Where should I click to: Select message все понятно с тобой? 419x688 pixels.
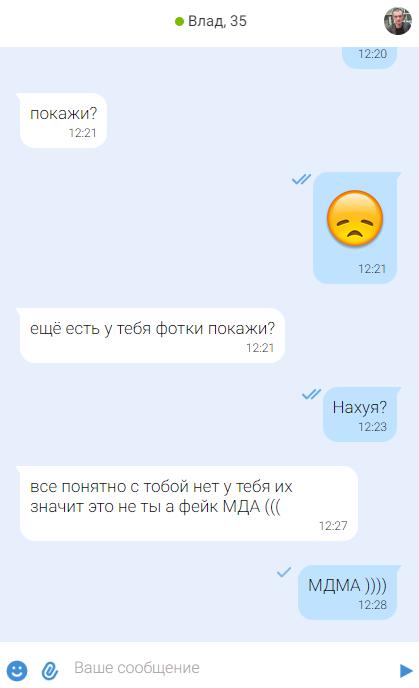click(x=189, y=504)
